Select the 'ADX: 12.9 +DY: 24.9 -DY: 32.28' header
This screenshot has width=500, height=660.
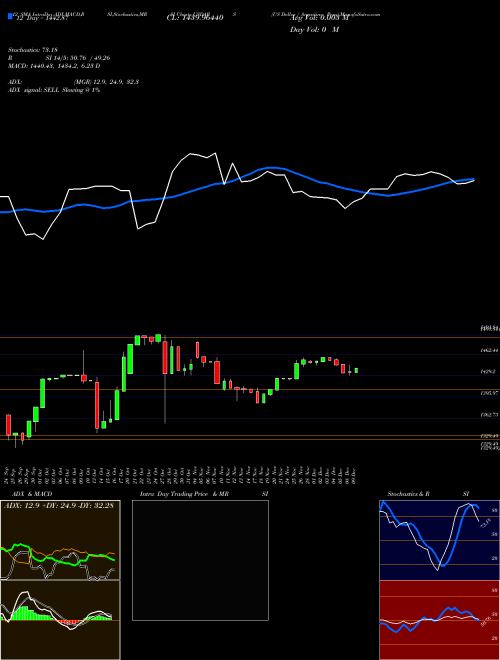coord(59,506)
